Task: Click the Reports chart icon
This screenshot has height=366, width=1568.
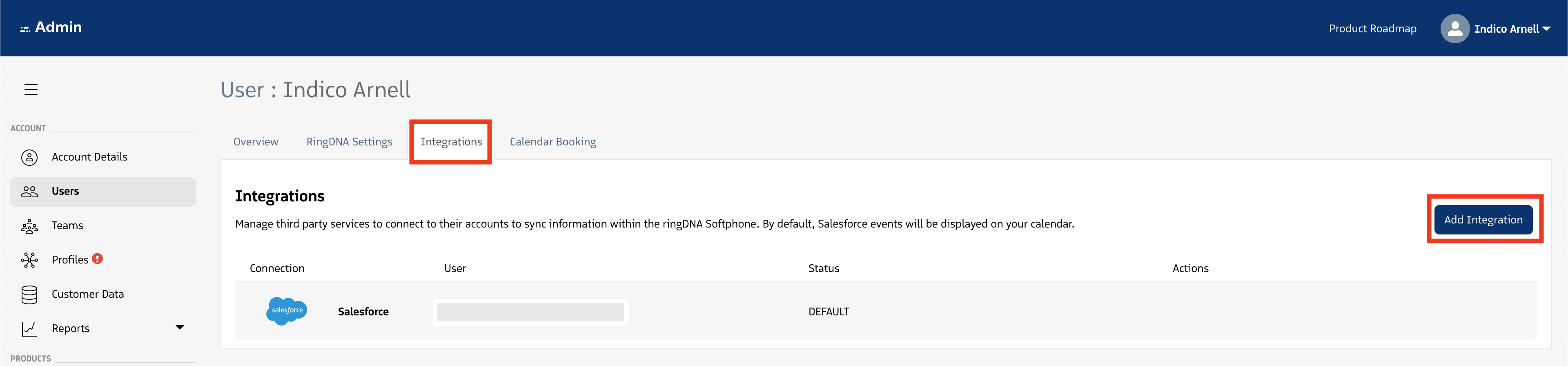Action: [29, 329]
